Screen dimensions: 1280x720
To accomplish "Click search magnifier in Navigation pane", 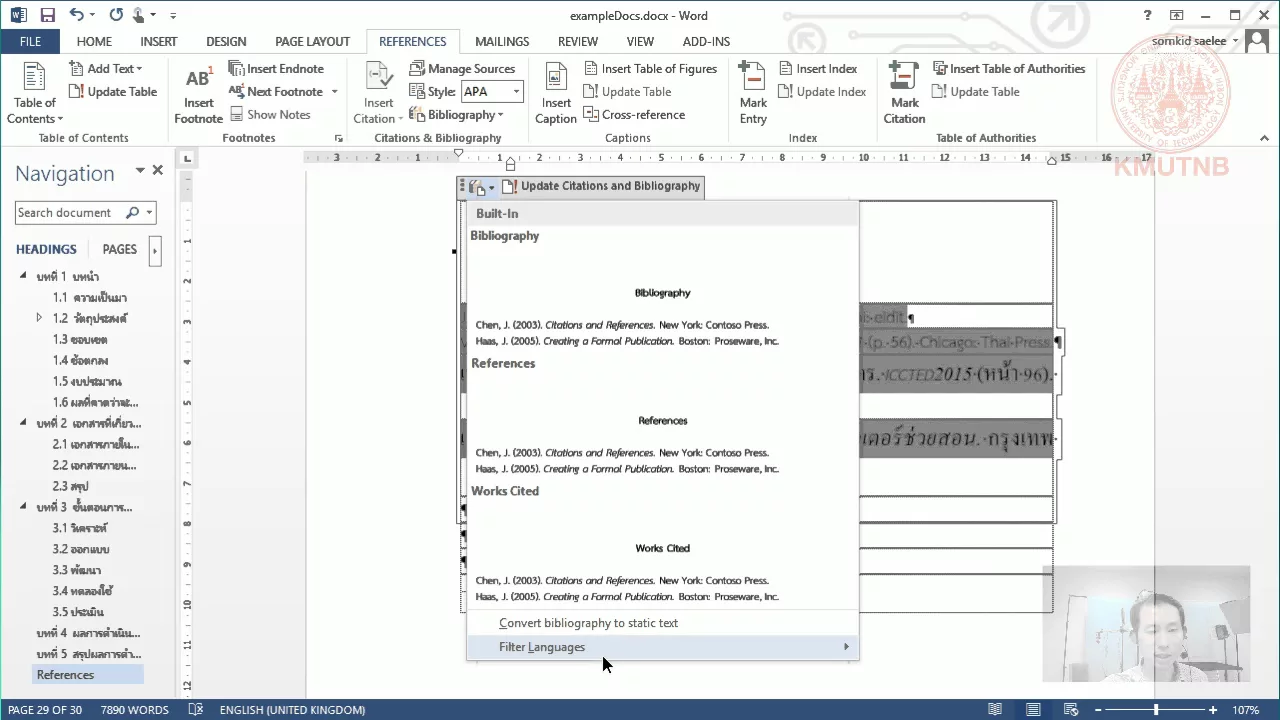I will tap(132, 213).
